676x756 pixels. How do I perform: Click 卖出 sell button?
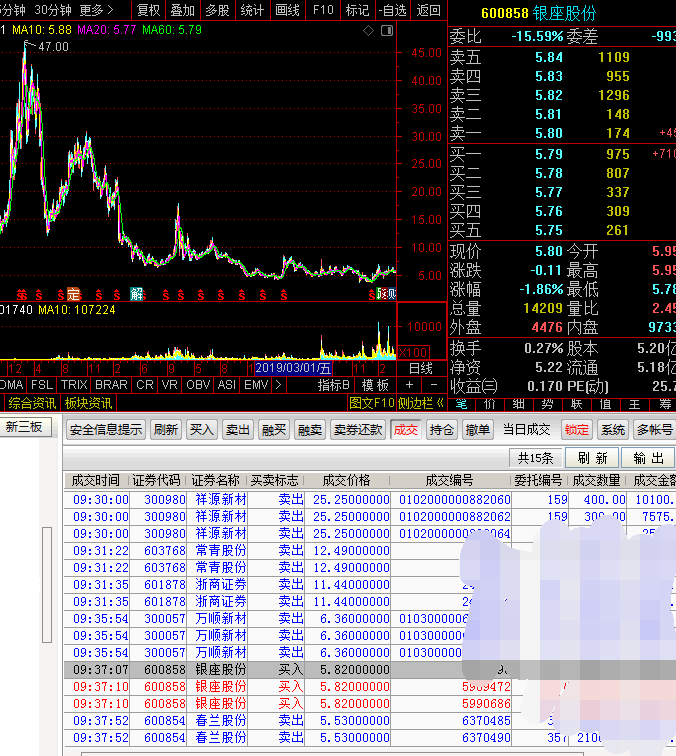238,430
